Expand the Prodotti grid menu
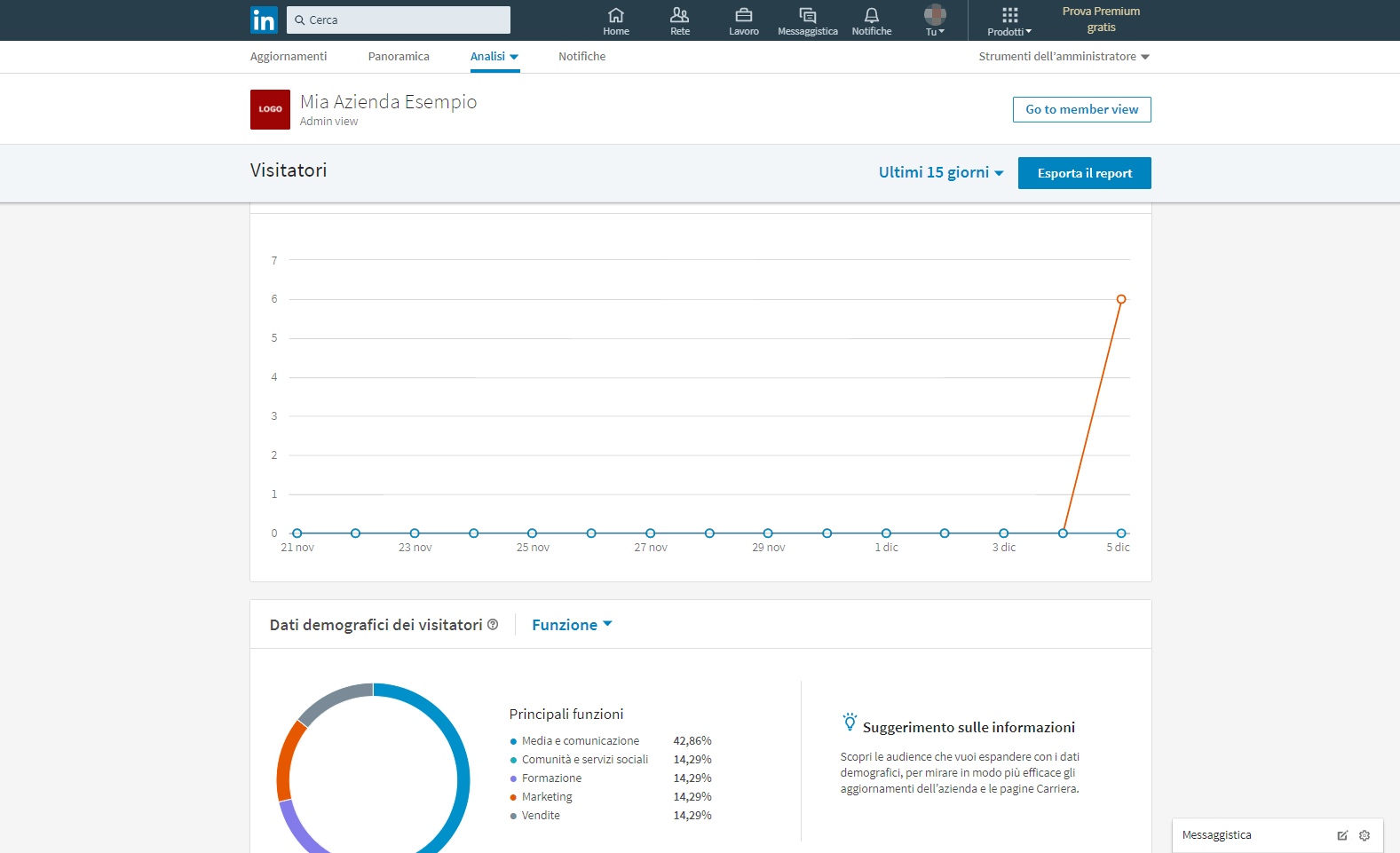This screenshot has height=853, width=1400. pos(1009,21)
